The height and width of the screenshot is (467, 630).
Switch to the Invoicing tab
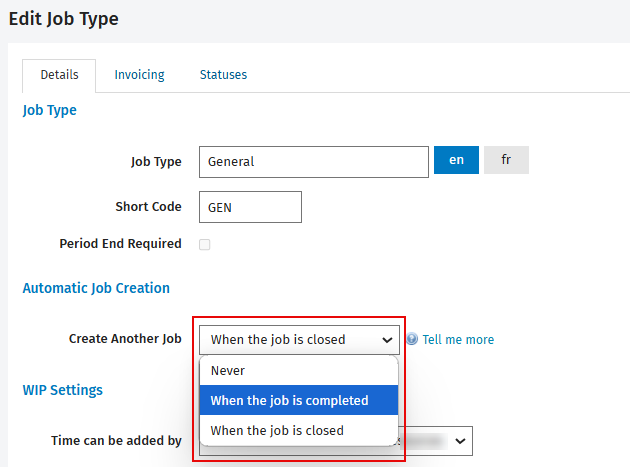pyautogui.click(x=139, y=75)
